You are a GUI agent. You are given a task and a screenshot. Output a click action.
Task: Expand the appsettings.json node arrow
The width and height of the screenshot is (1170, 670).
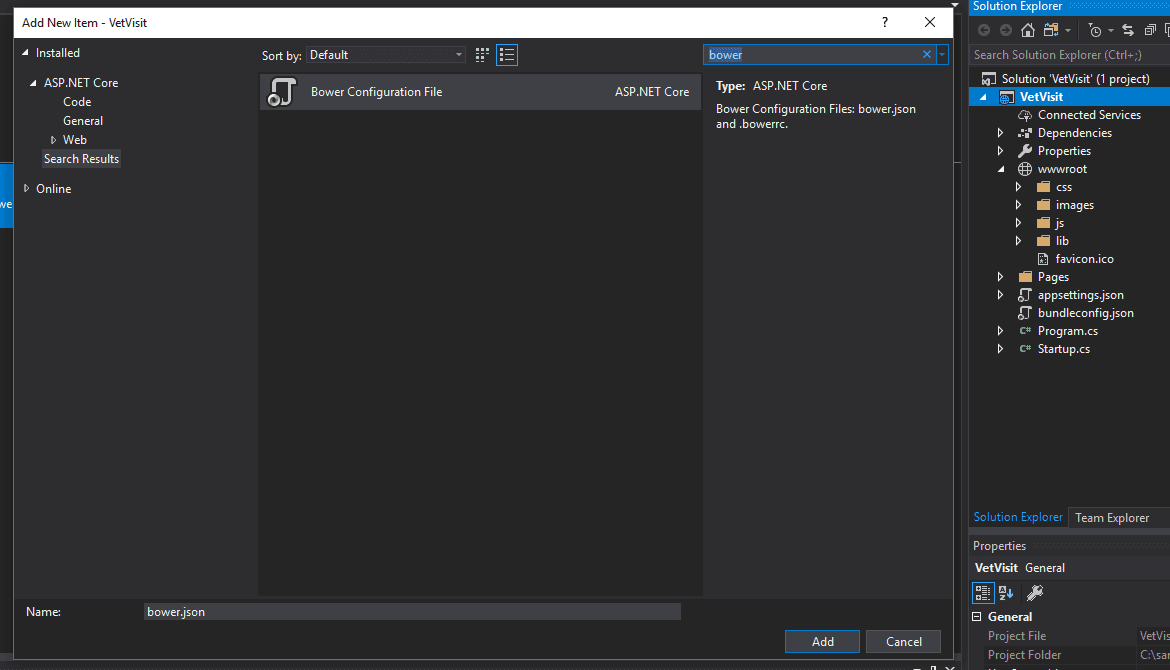pyautogui.click(x=1001, y=295)
